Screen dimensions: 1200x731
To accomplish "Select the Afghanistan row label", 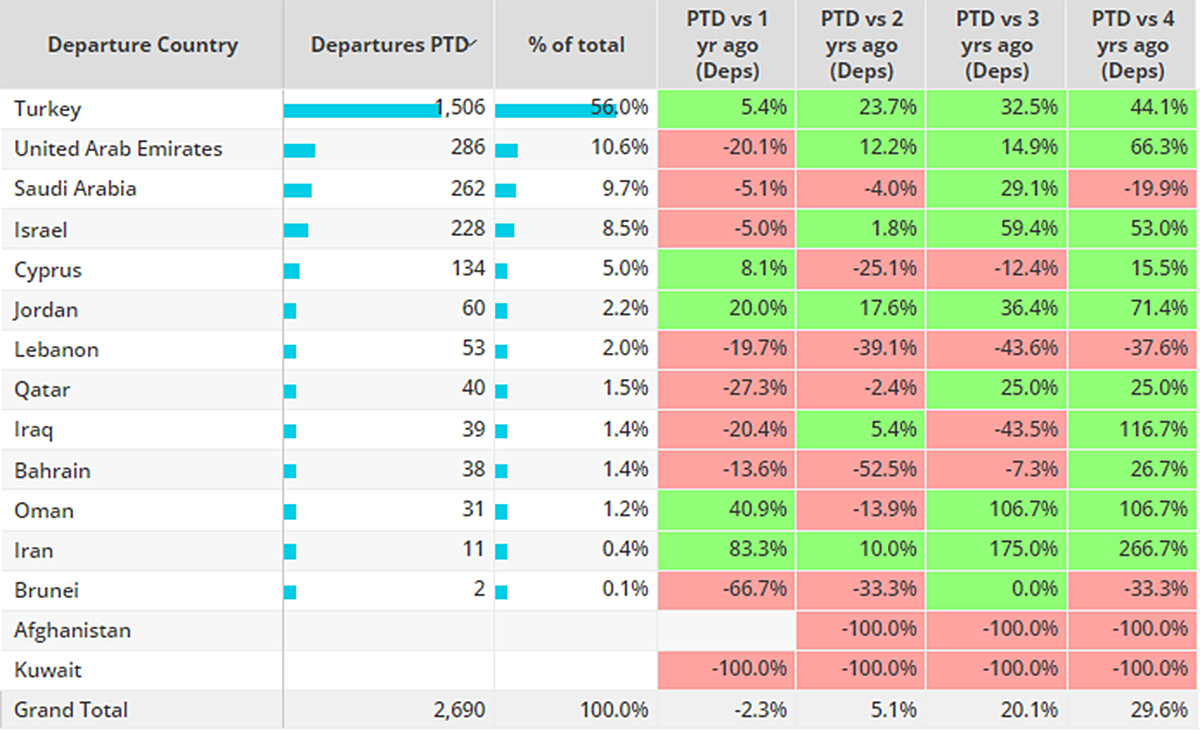I will [x=73, y=630].
